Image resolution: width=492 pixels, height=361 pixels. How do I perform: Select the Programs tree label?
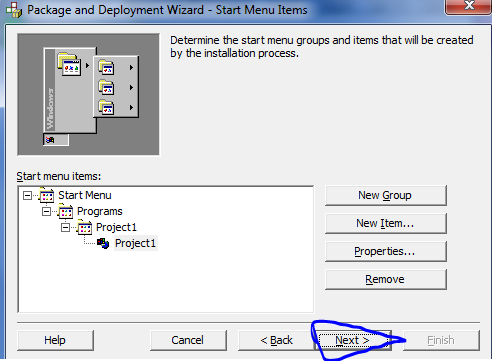pos(100,211)
